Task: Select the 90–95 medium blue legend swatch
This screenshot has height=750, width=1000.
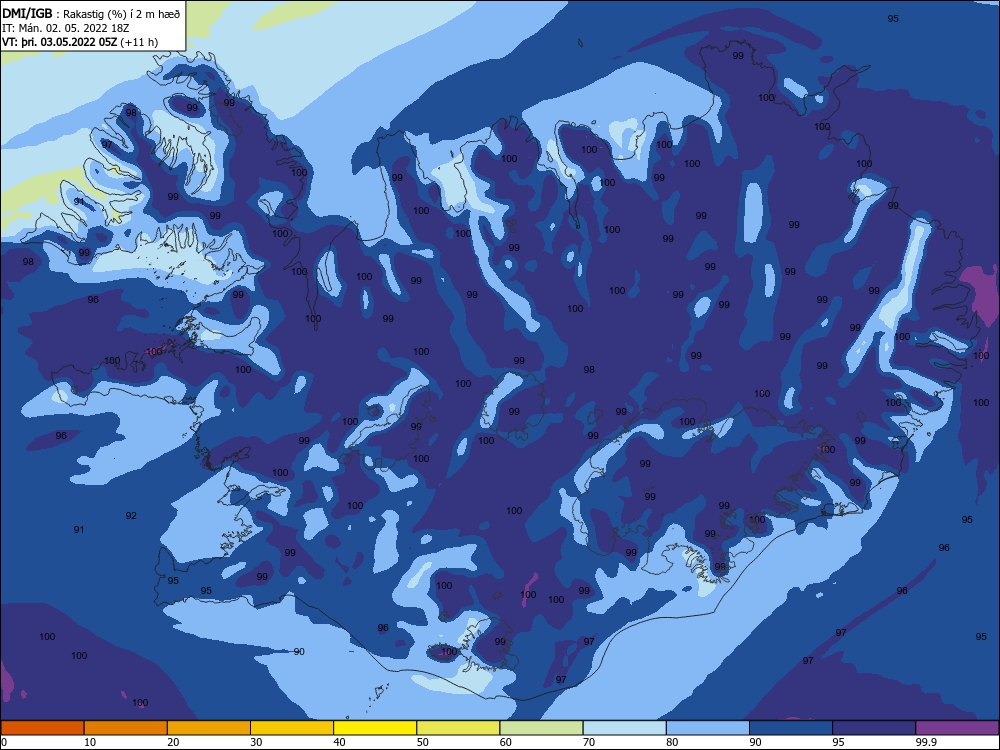Action: (x=791, y=728)
